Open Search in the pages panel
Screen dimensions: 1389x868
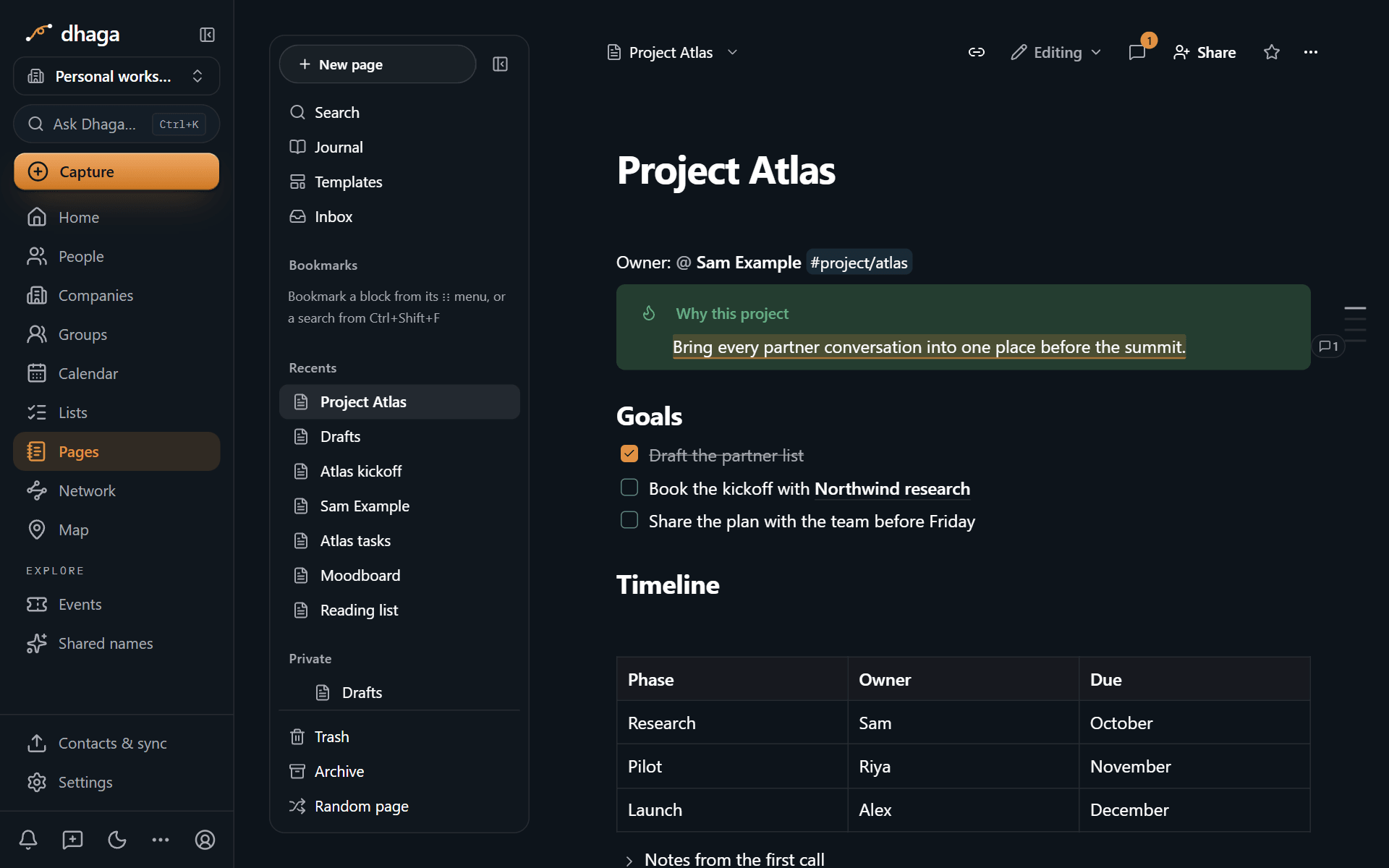pyautogui.click(x=399, y=112)
